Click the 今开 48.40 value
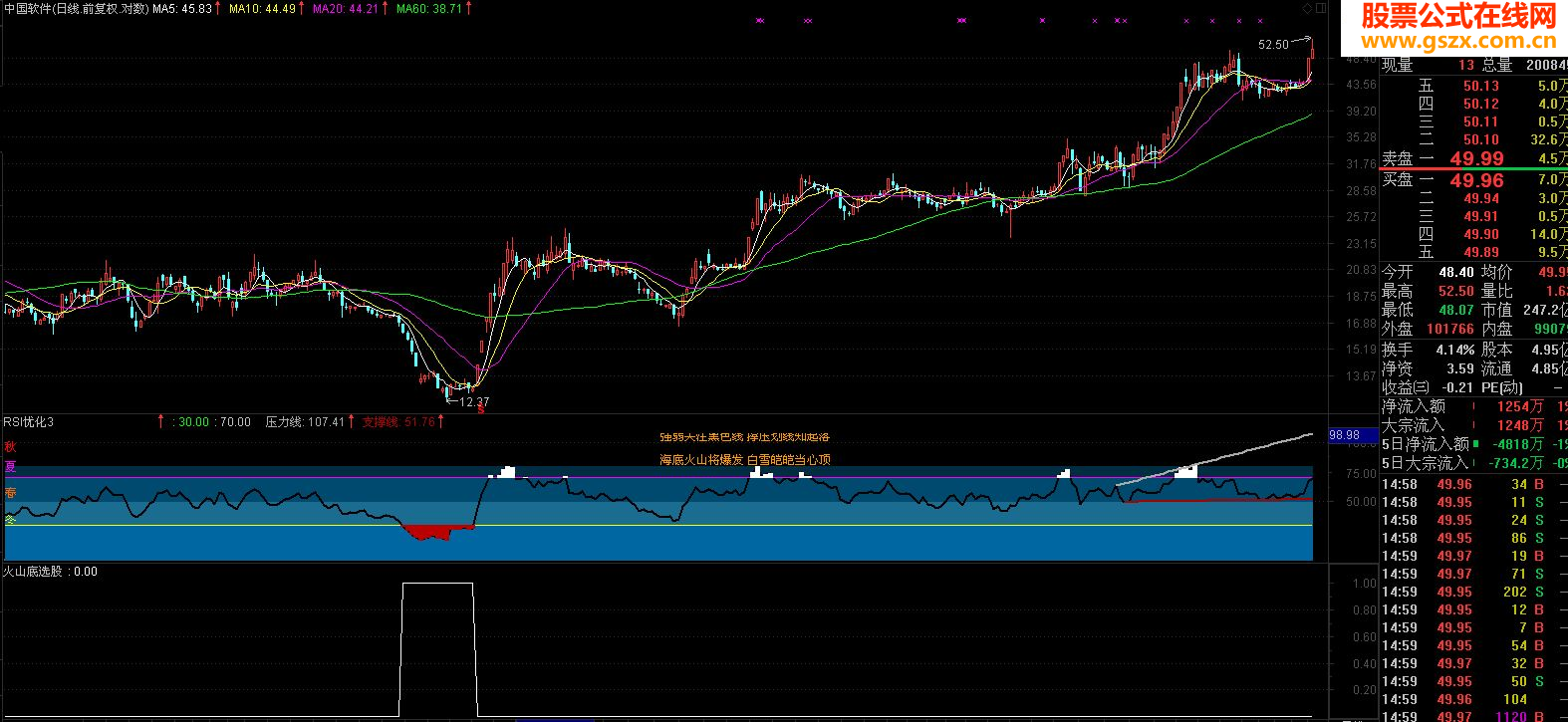The height and width of the screenshot is (722, 1568). 1455,272
